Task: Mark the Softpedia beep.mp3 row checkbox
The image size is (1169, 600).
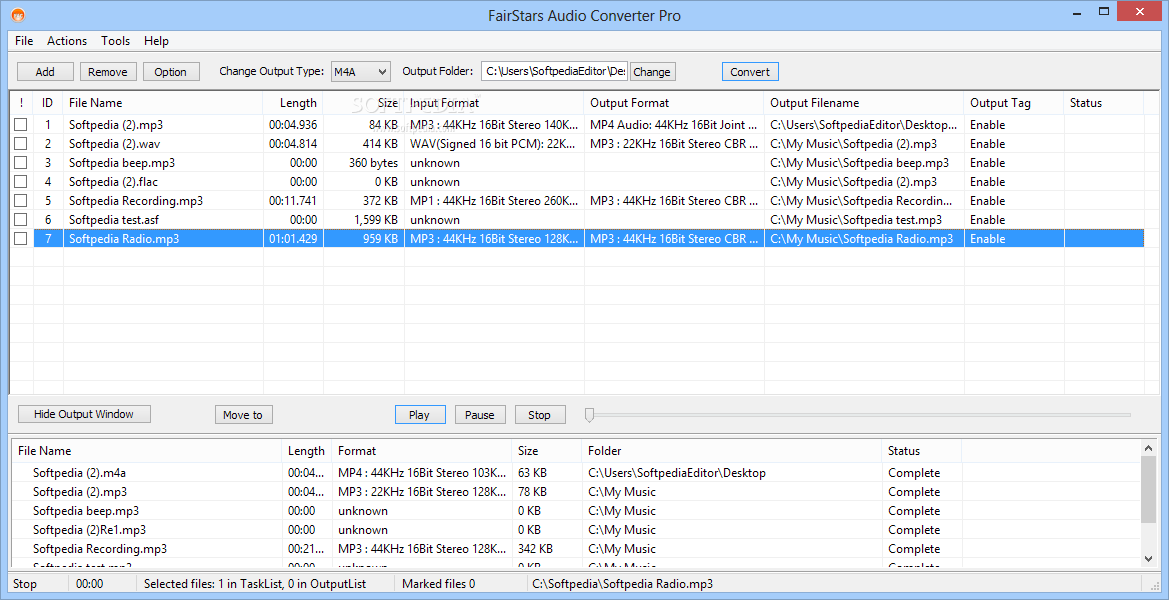Action: 21,162
